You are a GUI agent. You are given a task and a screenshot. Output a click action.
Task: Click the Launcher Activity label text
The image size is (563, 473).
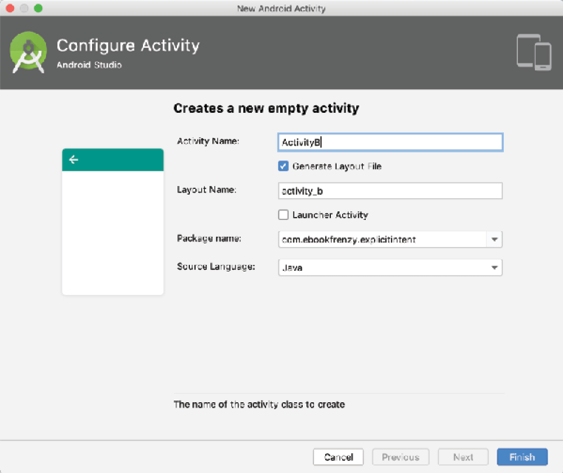coord(330,215)
